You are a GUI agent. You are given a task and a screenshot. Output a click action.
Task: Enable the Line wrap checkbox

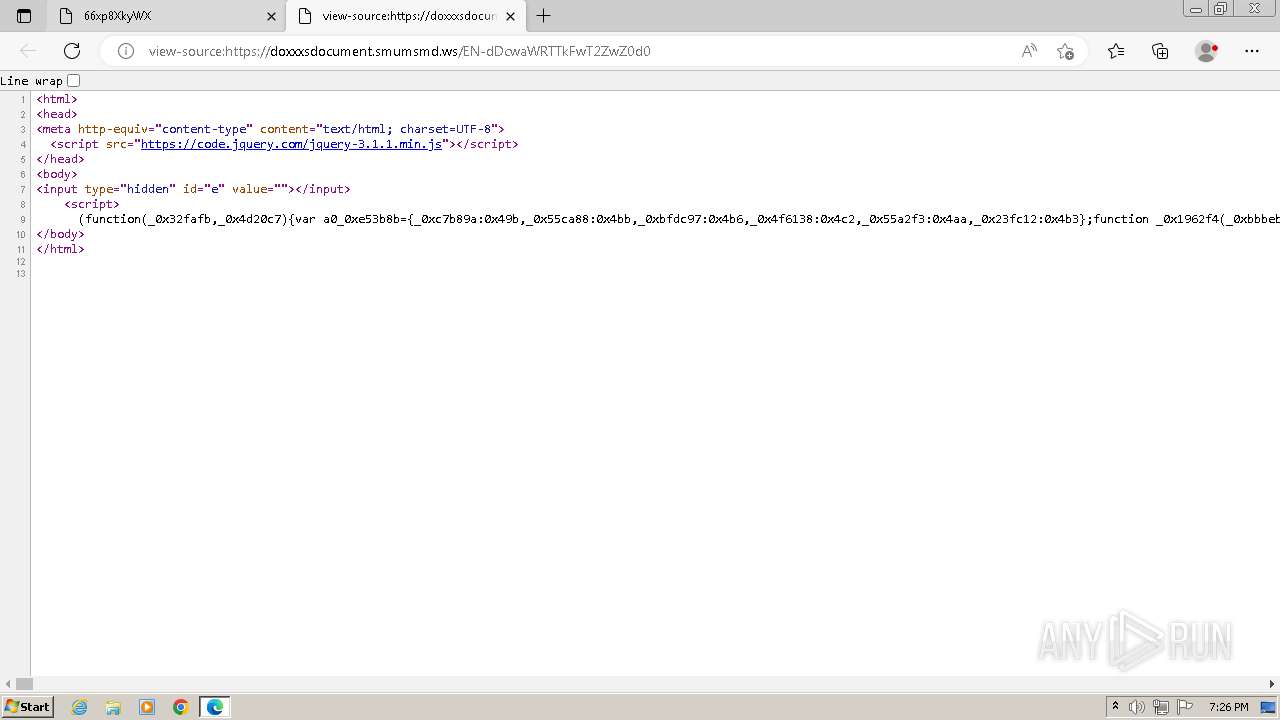[73, 81]
